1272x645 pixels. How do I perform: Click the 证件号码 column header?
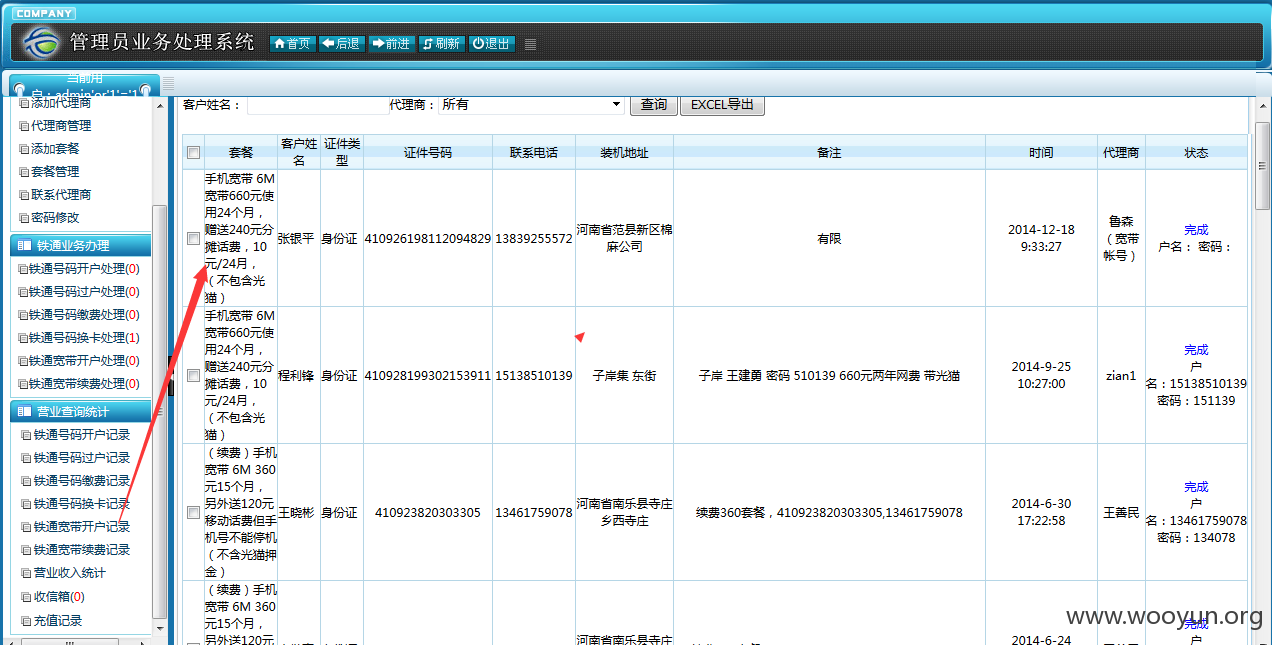click(x=428, y=153)
